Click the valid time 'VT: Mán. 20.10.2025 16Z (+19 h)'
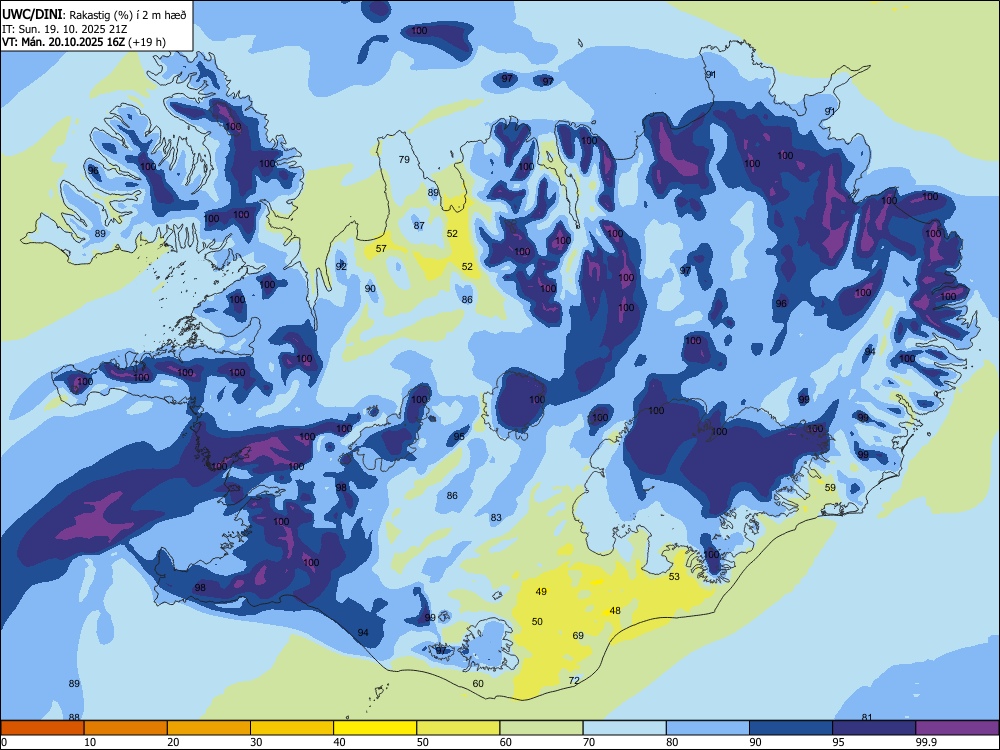 [84, 41]
